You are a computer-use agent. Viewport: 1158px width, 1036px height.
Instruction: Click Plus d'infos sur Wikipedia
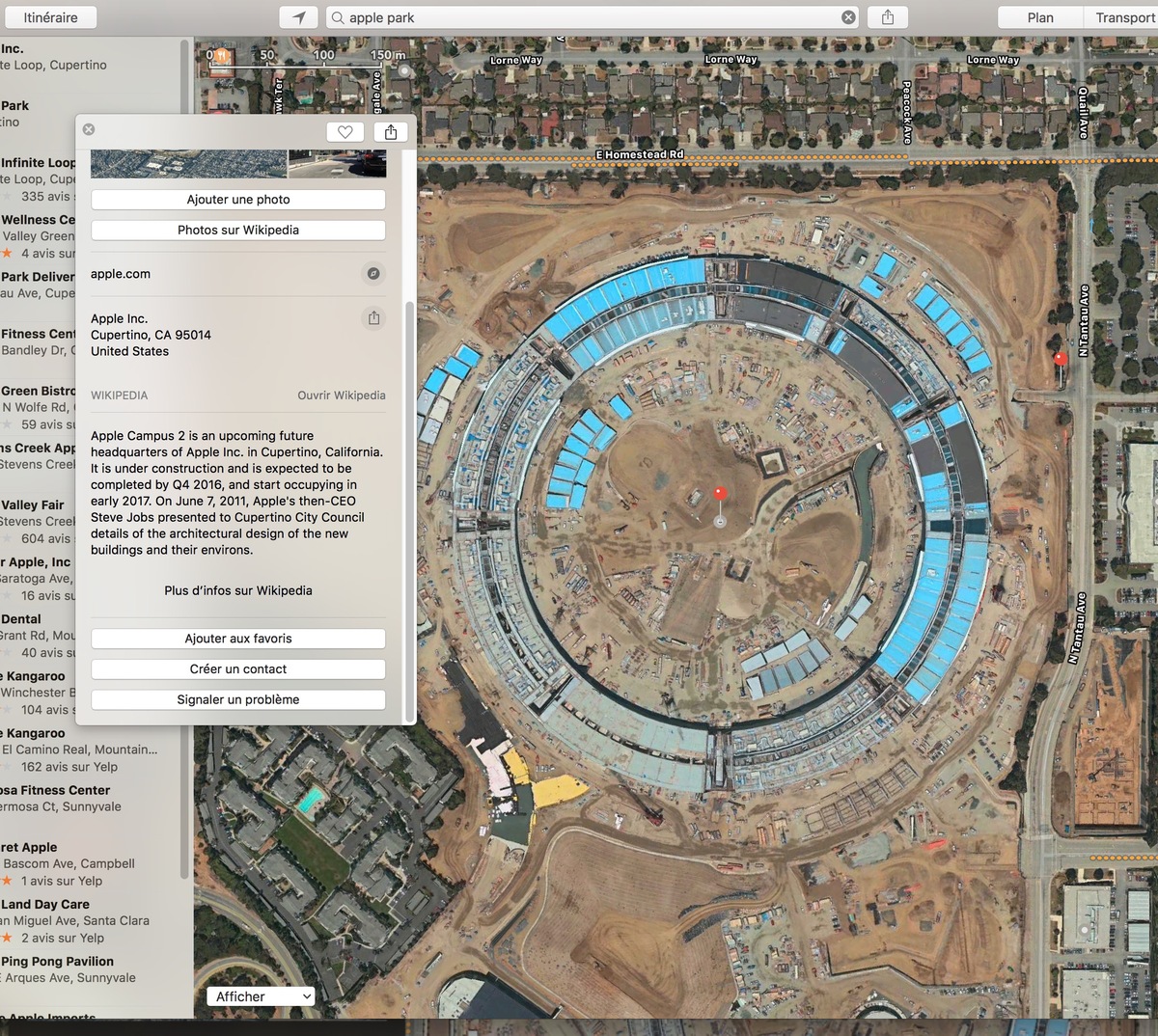coord(238,590)
